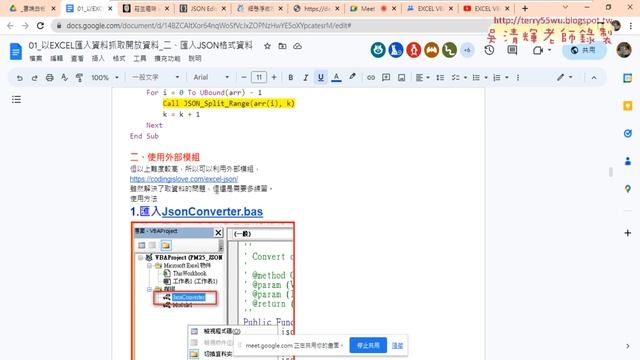Click the document title text
Image resolution: width=640 pixels, height=360 pixels.
pyautogui.click(x=140, y=45)
